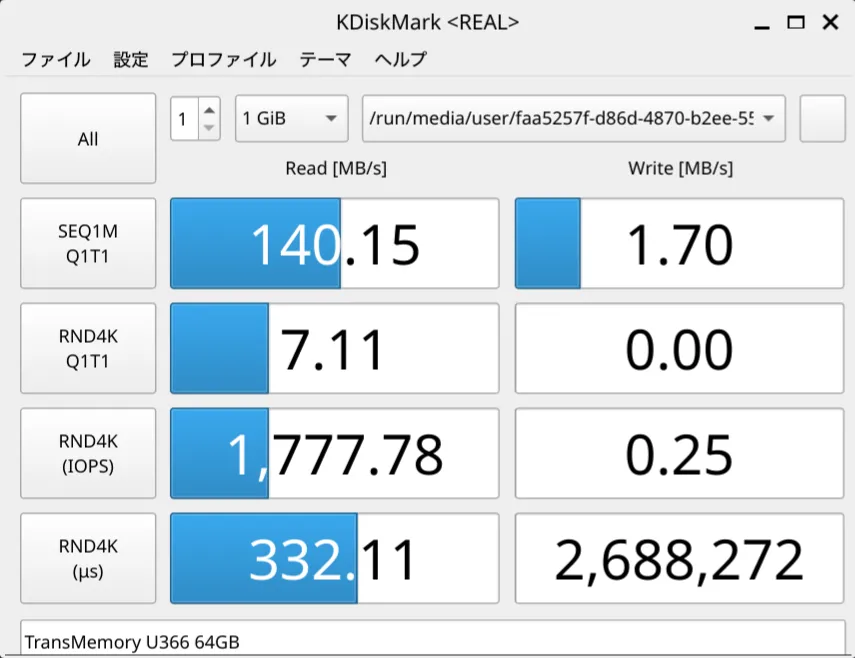Select the 2,688,272 write latency result

pyautogui.click(x=679, y=560)
